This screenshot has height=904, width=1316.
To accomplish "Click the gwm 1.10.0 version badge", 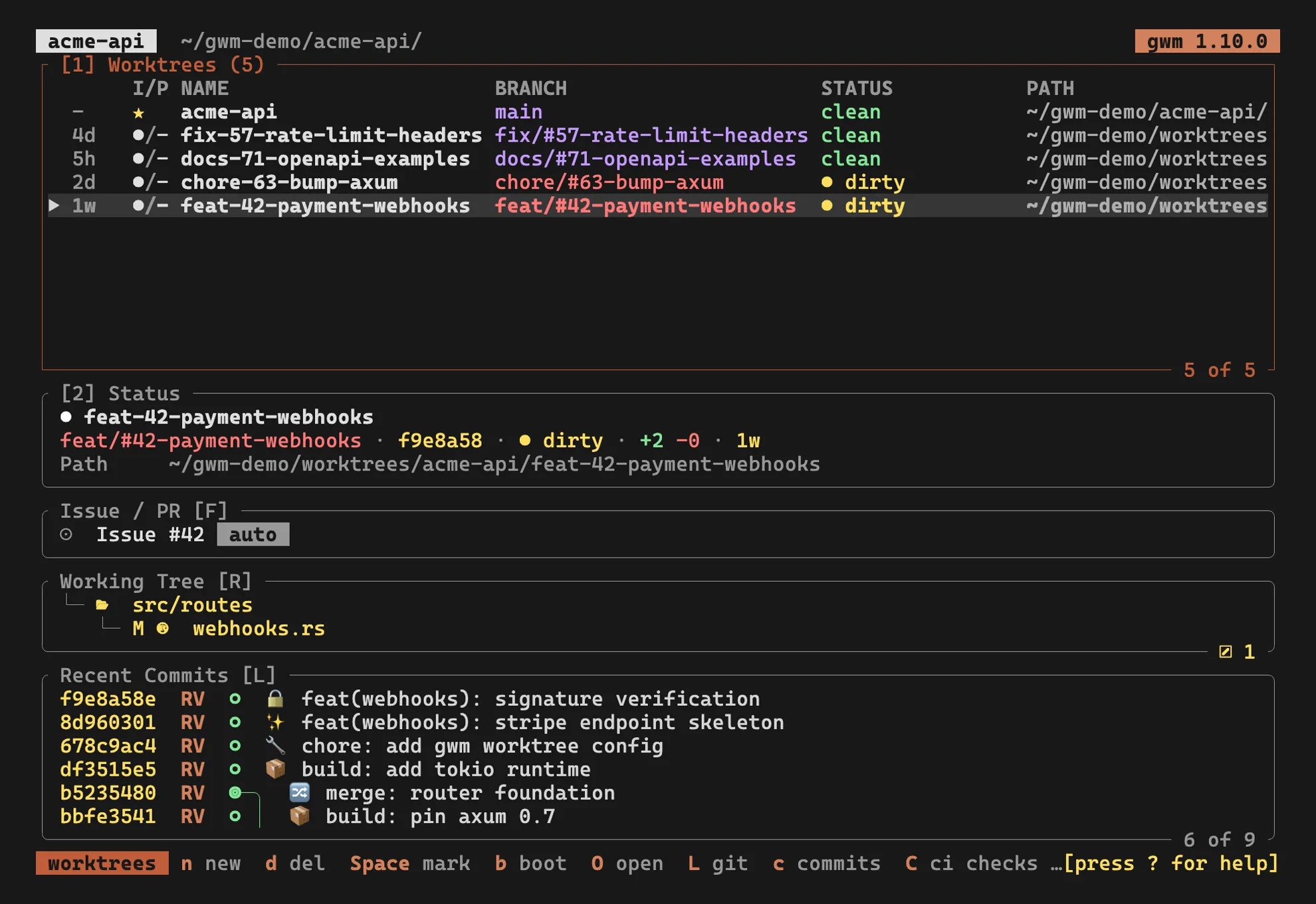I will [x=1207, y=41].
